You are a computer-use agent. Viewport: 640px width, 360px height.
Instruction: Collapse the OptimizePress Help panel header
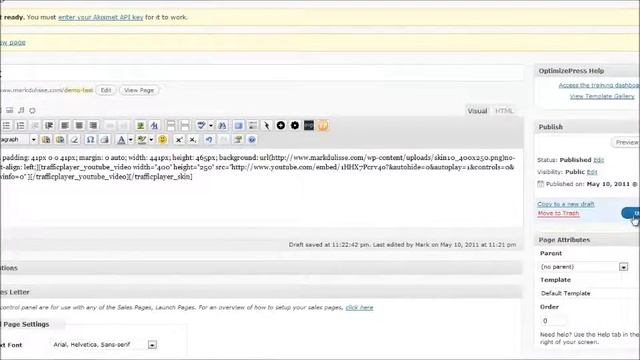(x=587, y=71)
